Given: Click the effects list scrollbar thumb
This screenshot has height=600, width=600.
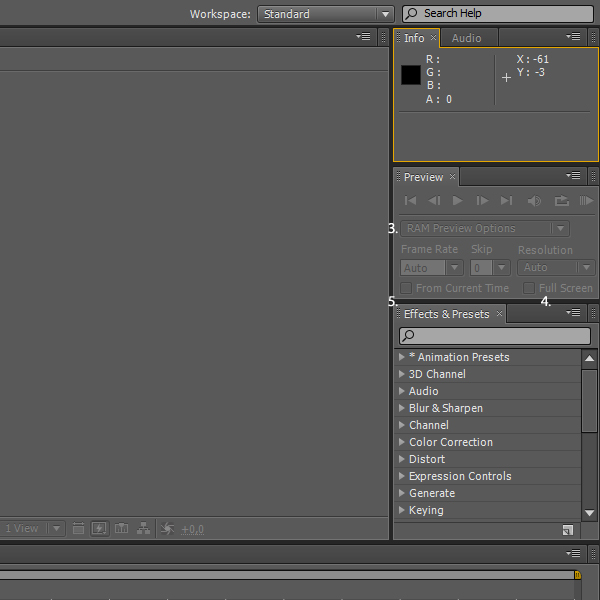Looking at the screenshot, I should [x=589, y=401].
